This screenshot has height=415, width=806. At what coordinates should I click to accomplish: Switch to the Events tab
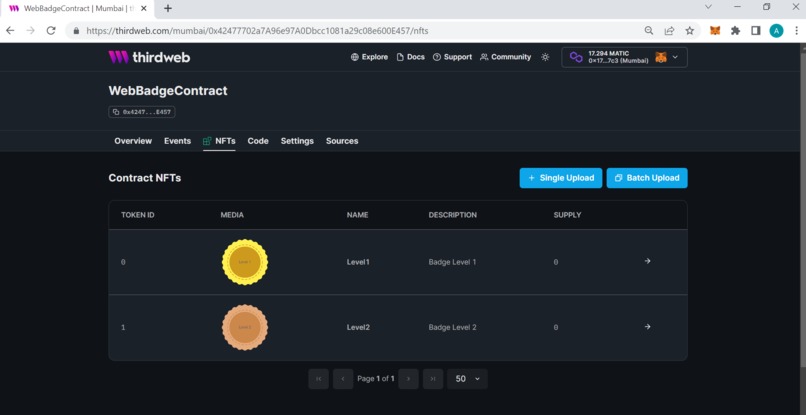(177, 141)
